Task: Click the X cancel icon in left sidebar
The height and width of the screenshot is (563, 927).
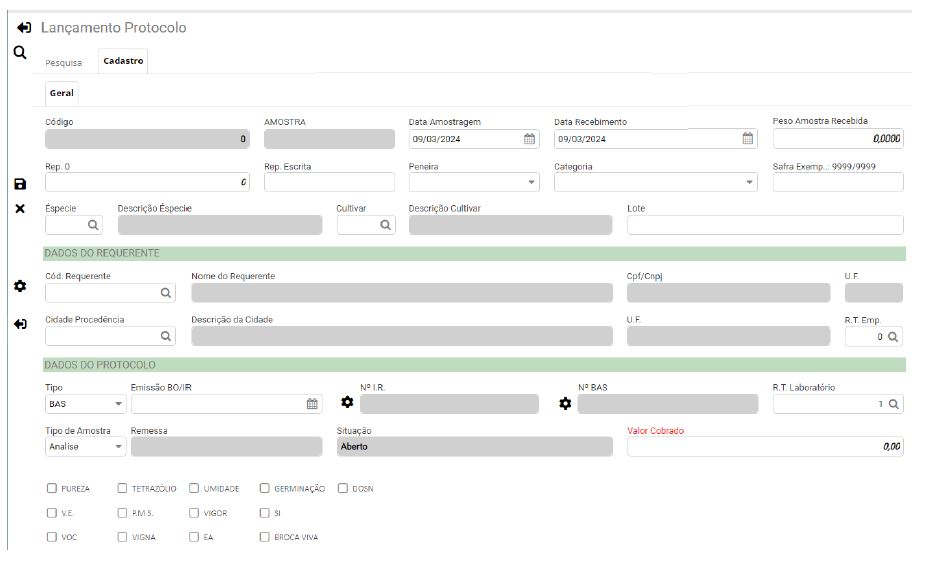Action: click(x=20, y=208)
